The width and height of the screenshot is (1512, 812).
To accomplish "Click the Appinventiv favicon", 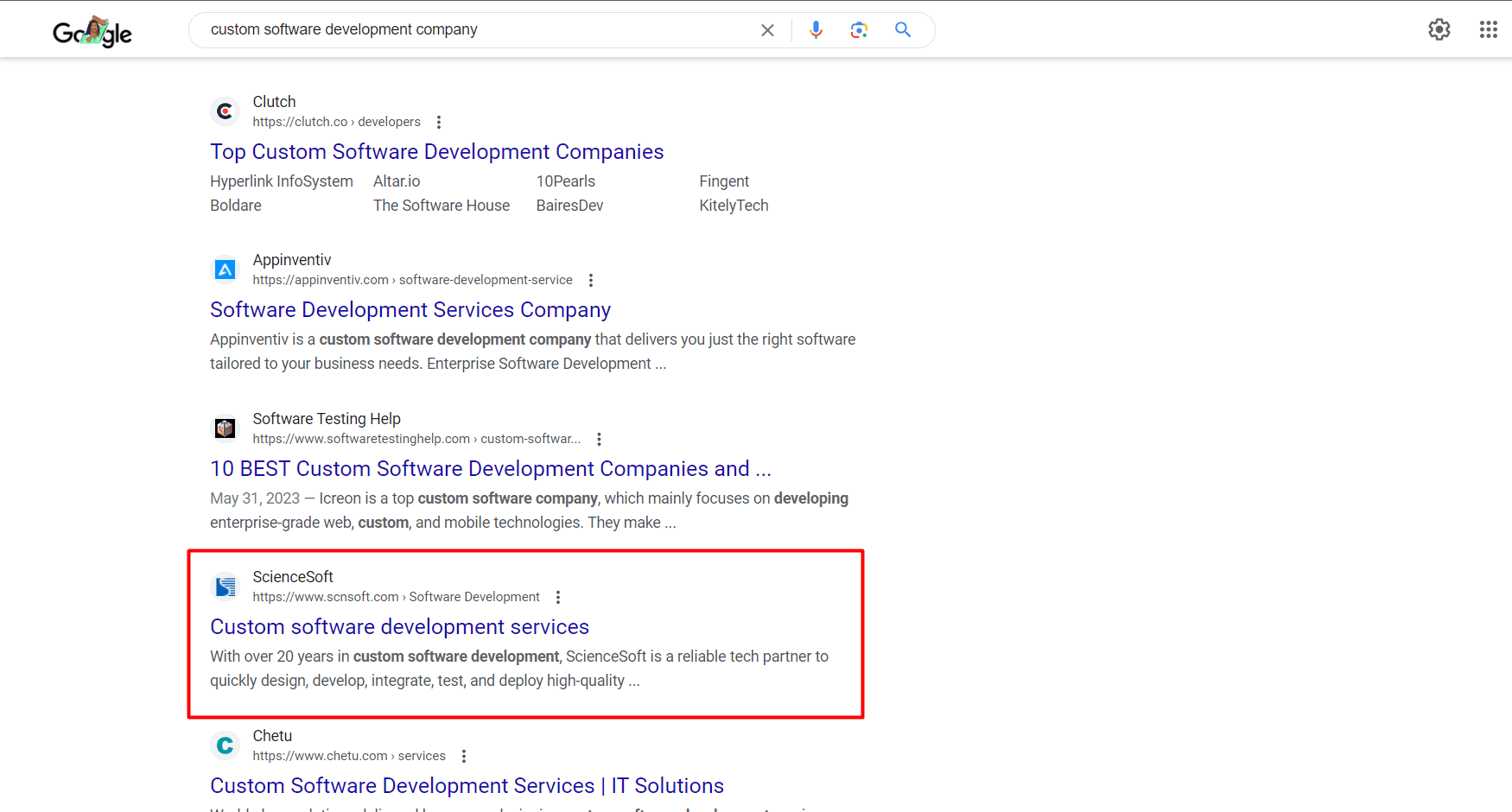I will coord(226,270).
